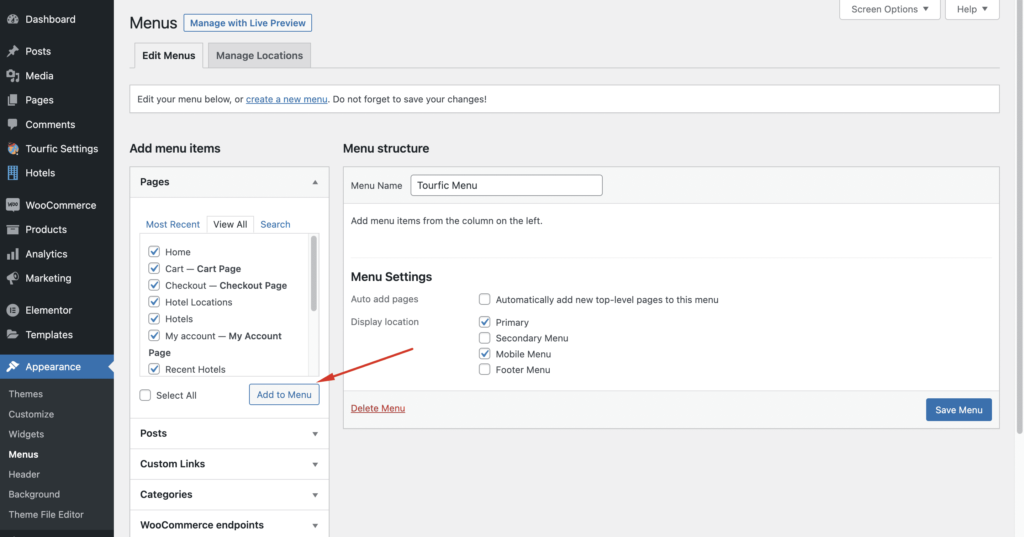
Task: Click the Templates folder icon
Action: click(13, 334)
